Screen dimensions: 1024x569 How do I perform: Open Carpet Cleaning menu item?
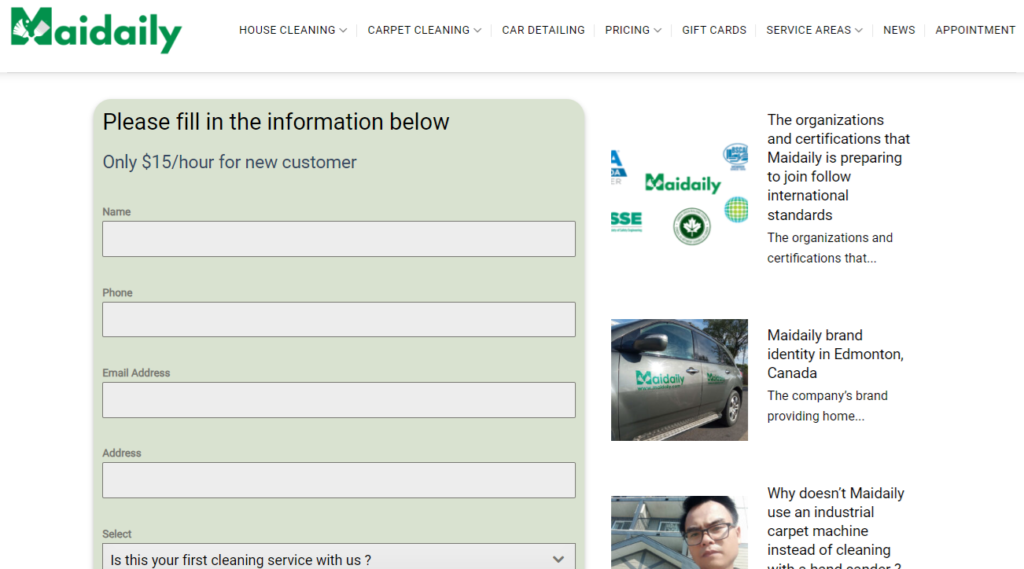point(418,30)
